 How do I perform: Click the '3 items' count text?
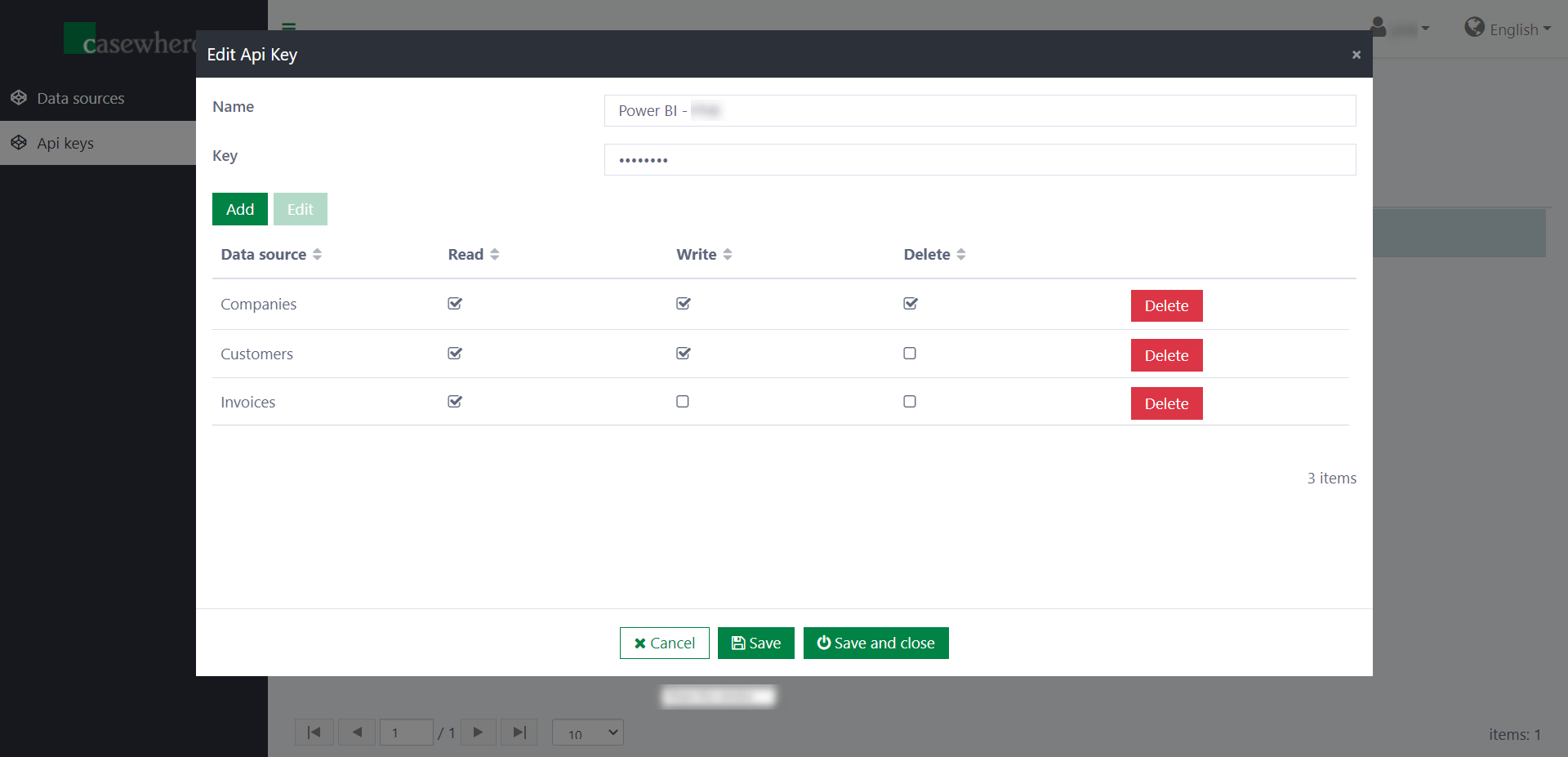[1332, 479]
